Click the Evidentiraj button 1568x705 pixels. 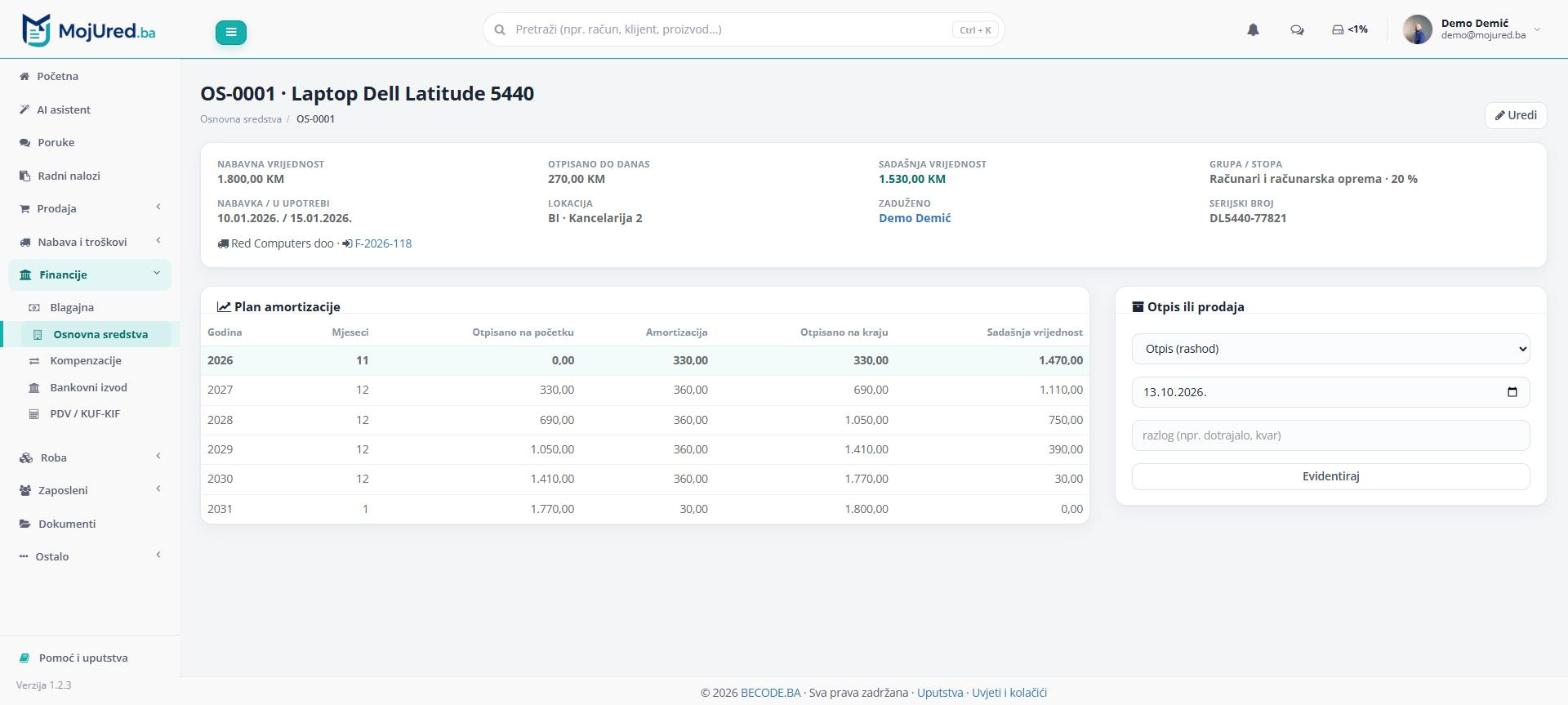pyautogui.click(x=1331, y=476)
